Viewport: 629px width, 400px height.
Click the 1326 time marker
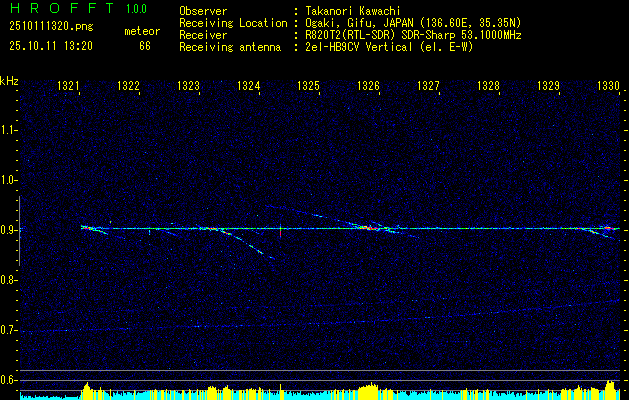pyautogui.click(x=368, y=87)
